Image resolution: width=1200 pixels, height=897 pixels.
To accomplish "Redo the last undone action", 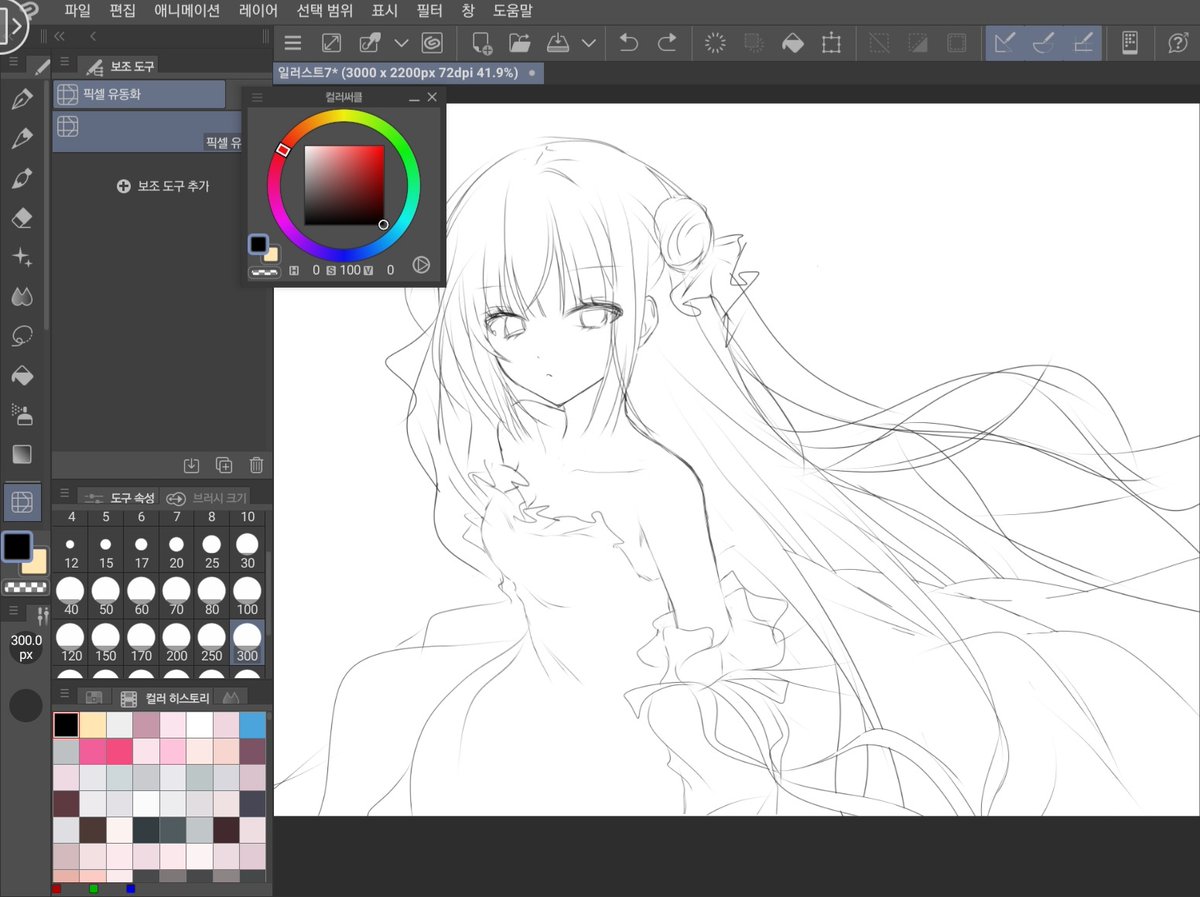I will [667, 43].
